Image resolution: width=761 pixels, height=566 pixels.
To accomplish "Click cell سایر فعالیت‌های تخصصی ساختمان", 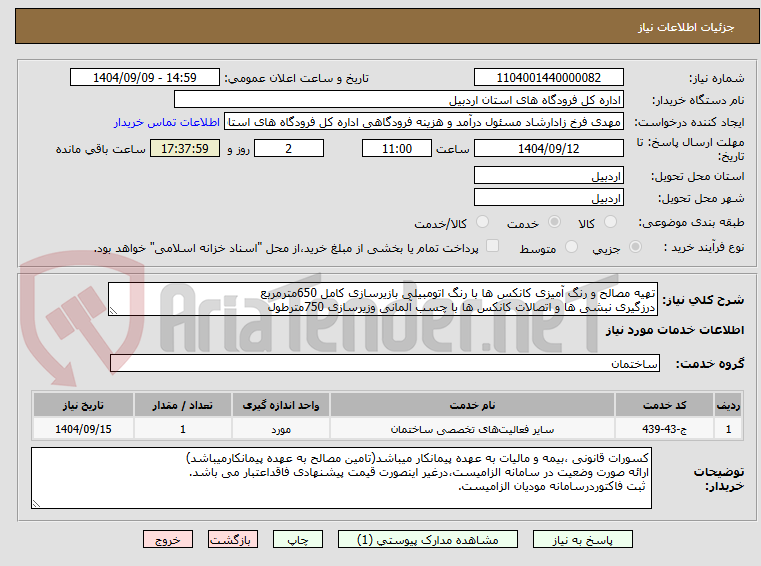I will point(472,429).
